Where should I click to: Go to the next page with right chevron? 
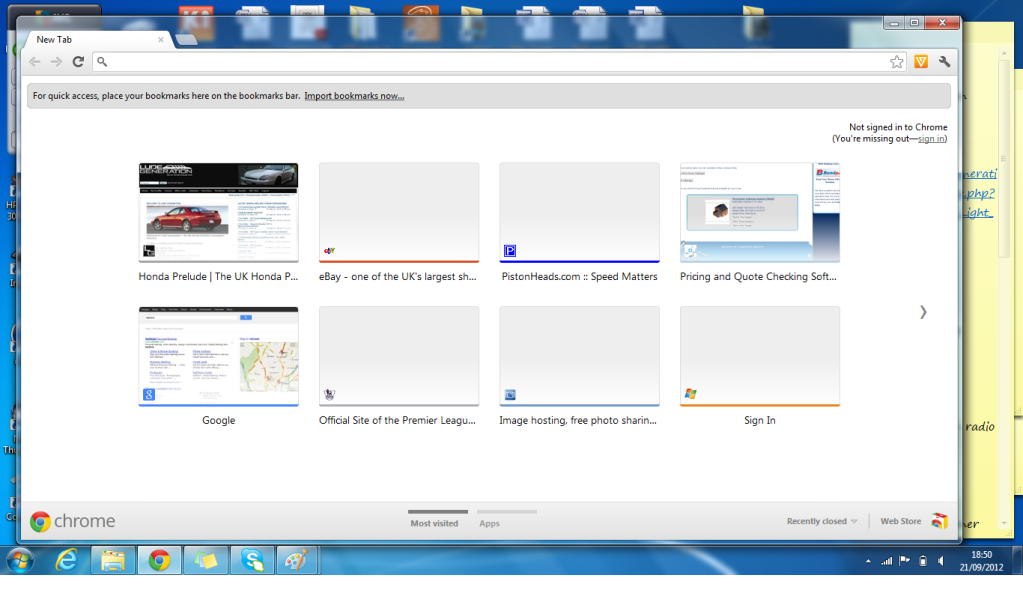point(923,313)
